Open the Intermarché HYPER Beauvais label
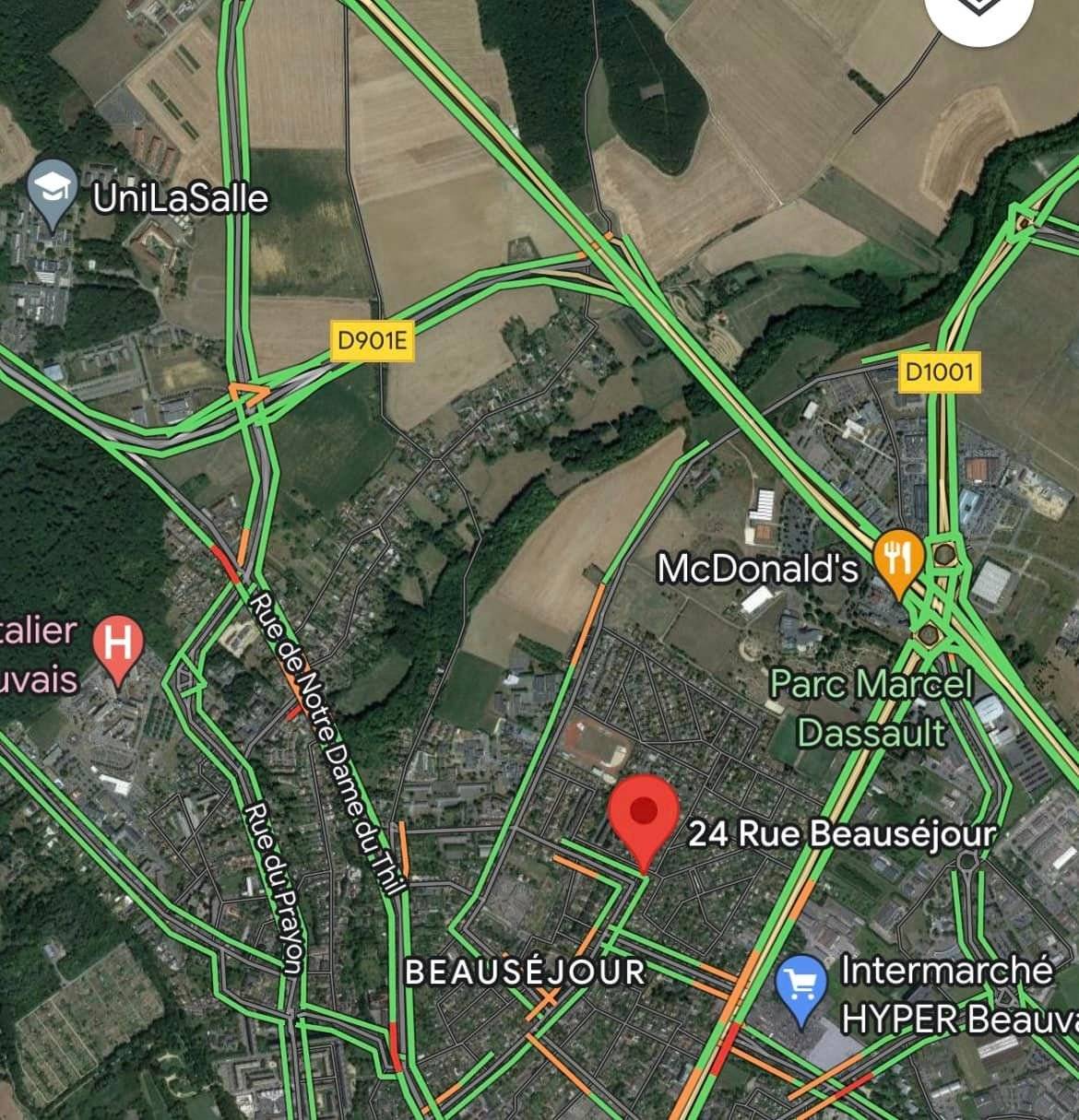The image size is (1079, 1120). (959, 994)
